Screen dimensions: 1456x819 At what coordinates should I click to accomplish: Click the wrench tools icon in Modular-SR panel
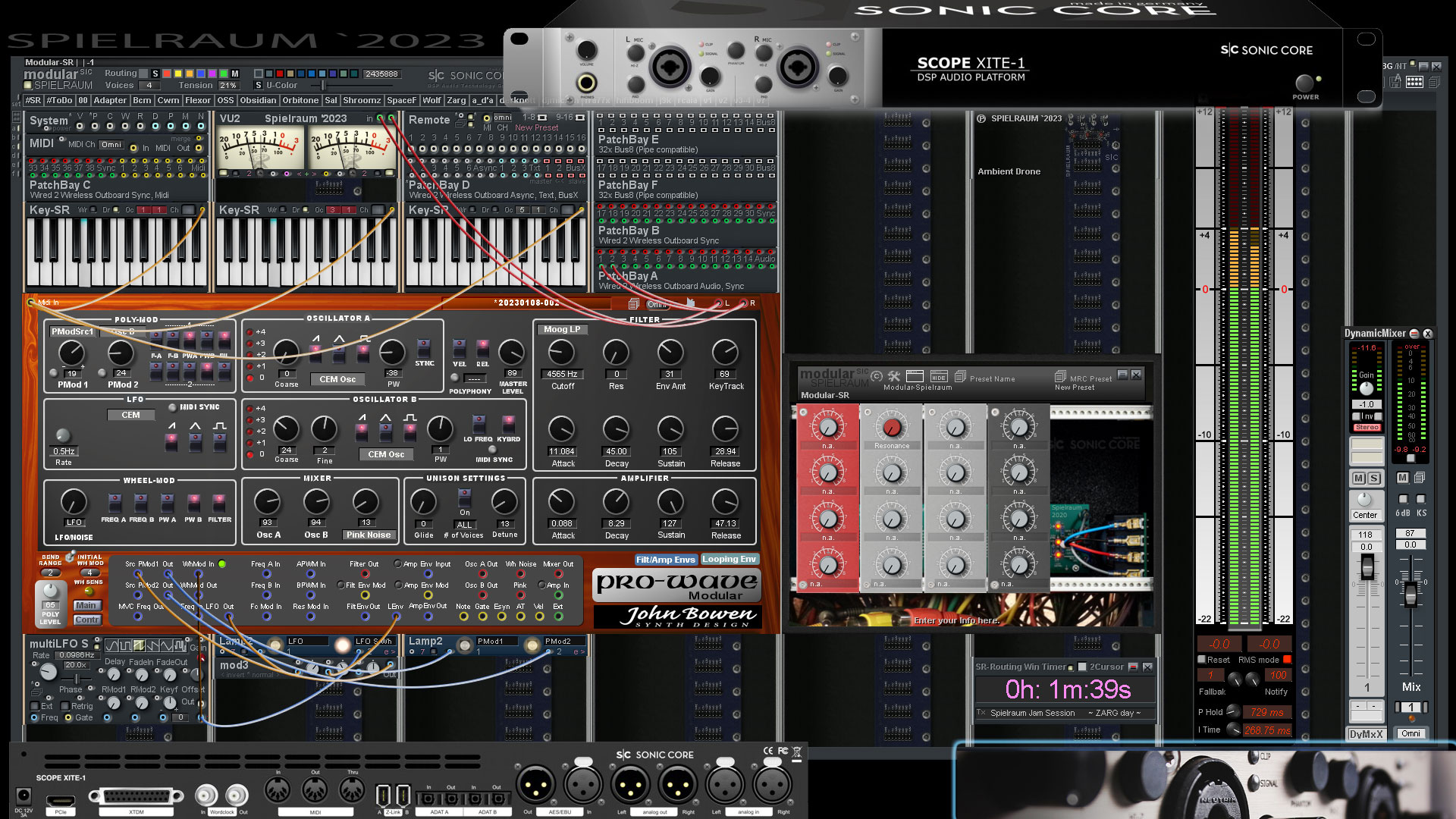[x=894, y=376]
